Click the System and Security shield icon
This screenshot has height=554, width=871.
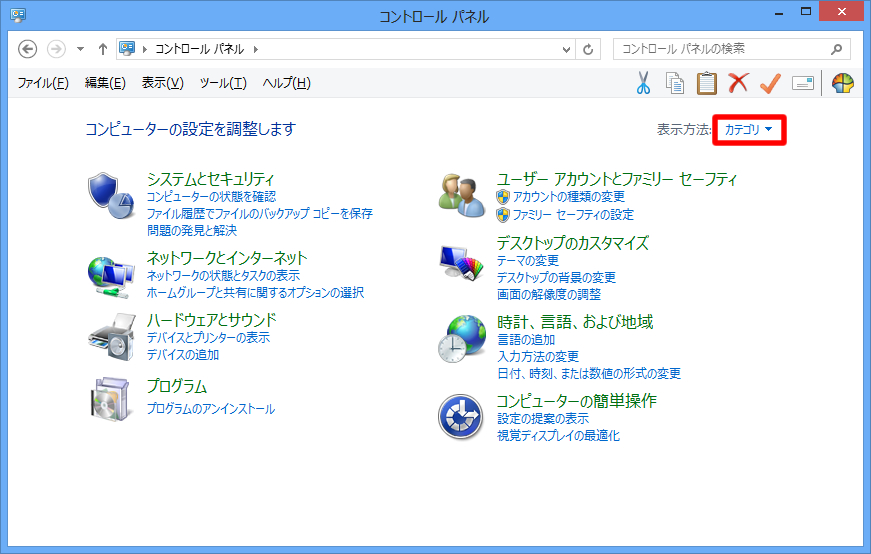[x=112, y=196]
